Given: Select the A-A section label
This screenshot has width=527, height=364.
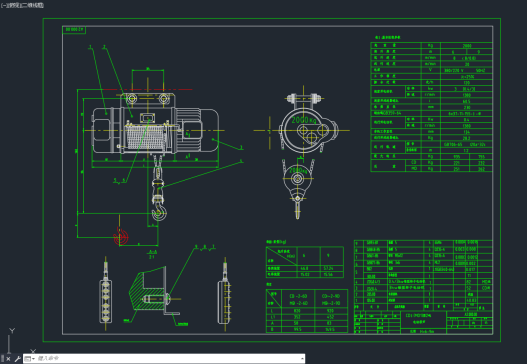Looking at the screenshot, I should 152,252.
